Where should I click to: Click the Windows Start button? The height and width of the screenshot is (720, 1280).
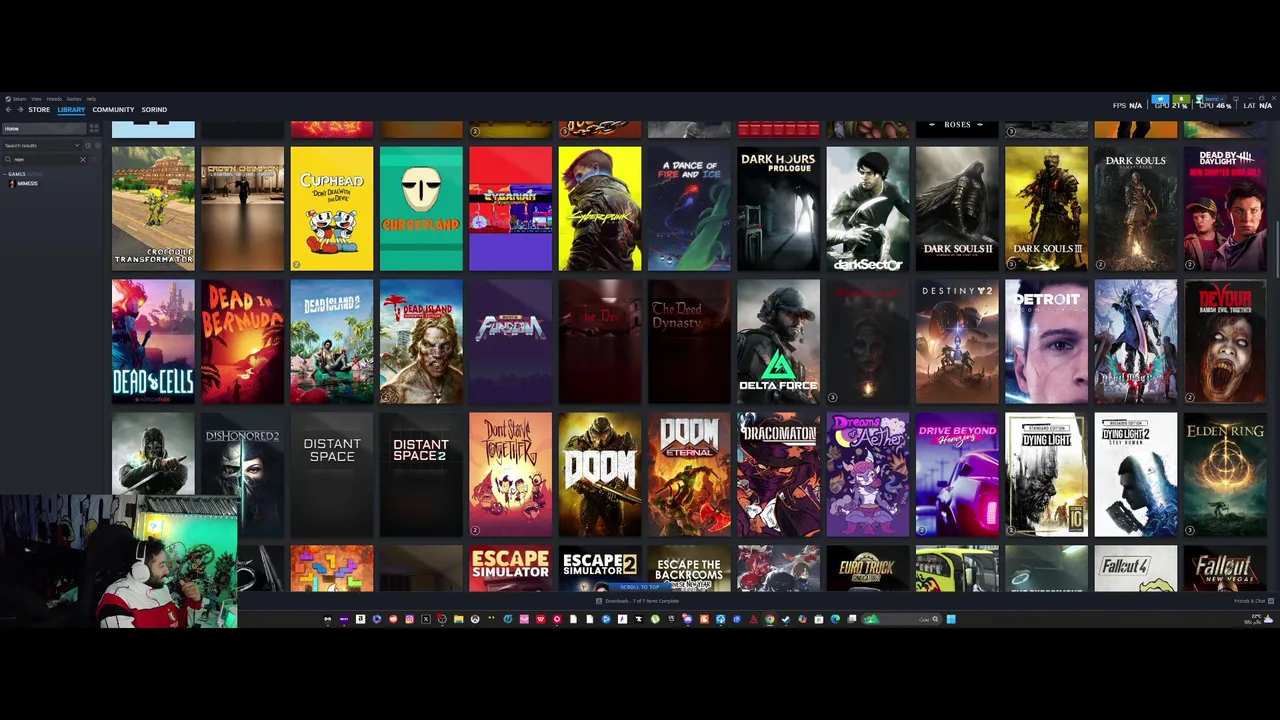pyautogui.click(x=951, y=619)
